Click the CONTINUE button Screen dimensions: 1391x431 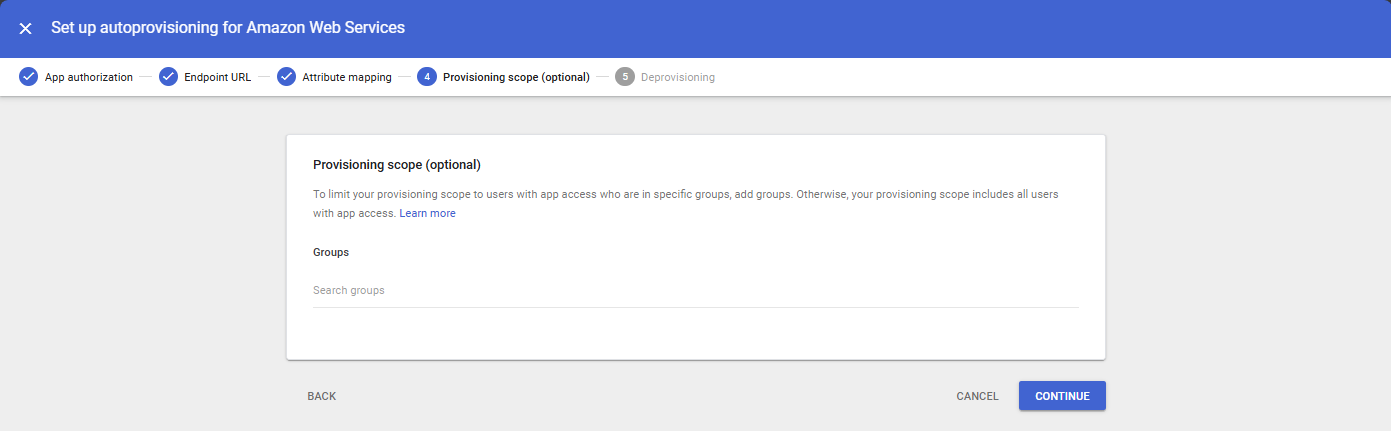pyautogui.click(x=1062, y=396)
